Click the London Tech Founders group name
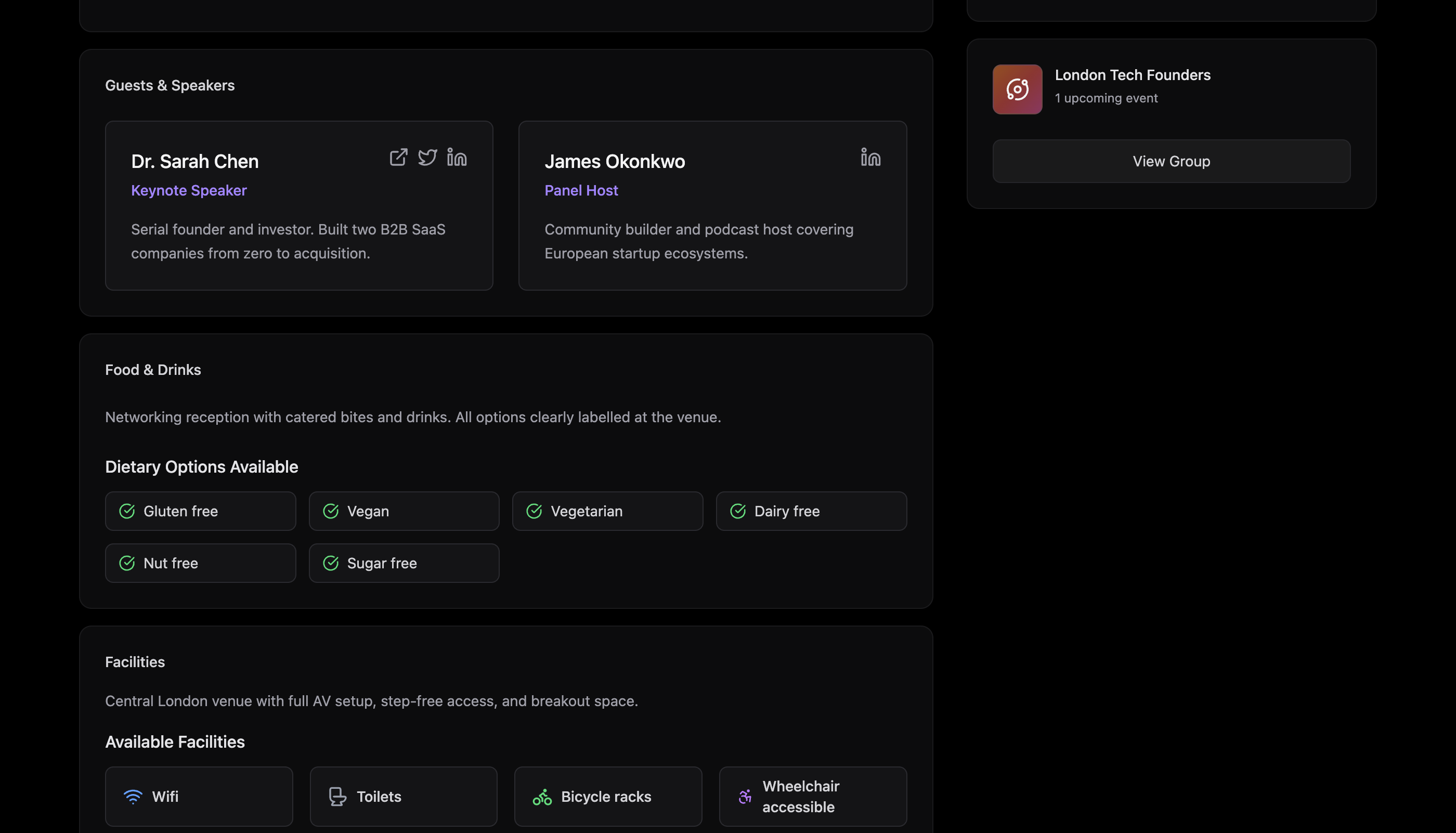Screen dimensions: 1456x833 [x=1132, y=75]
